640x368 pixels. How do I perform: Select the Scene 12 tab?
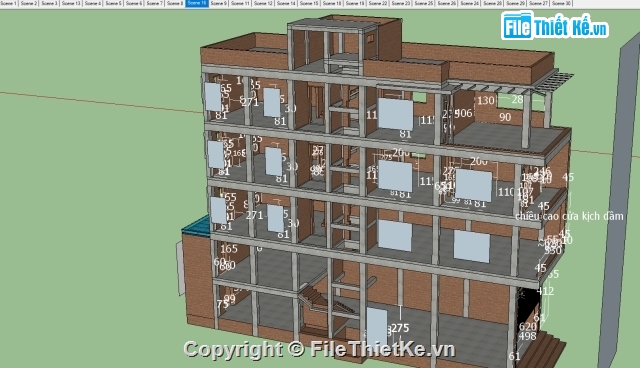coord(263,3)
